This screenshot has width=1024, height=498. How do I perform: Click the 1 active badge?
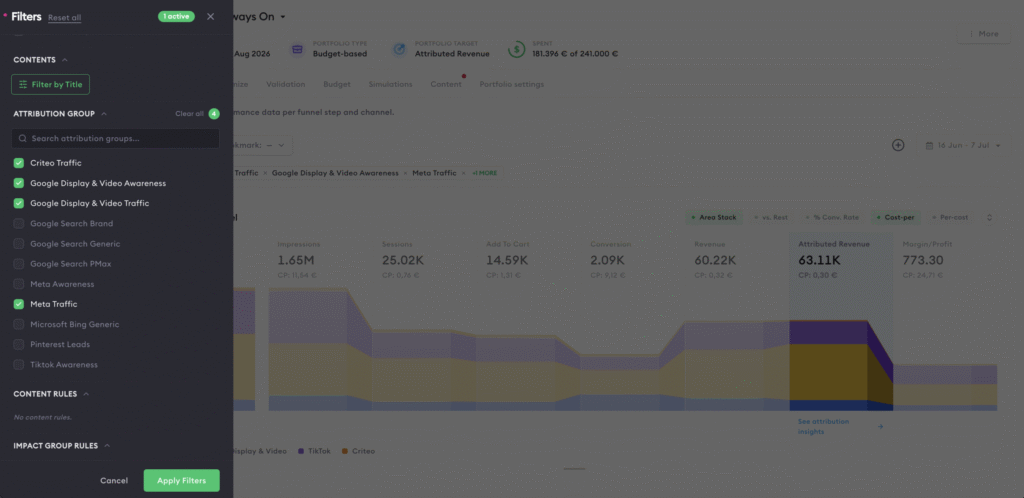(x=176, y=16)
